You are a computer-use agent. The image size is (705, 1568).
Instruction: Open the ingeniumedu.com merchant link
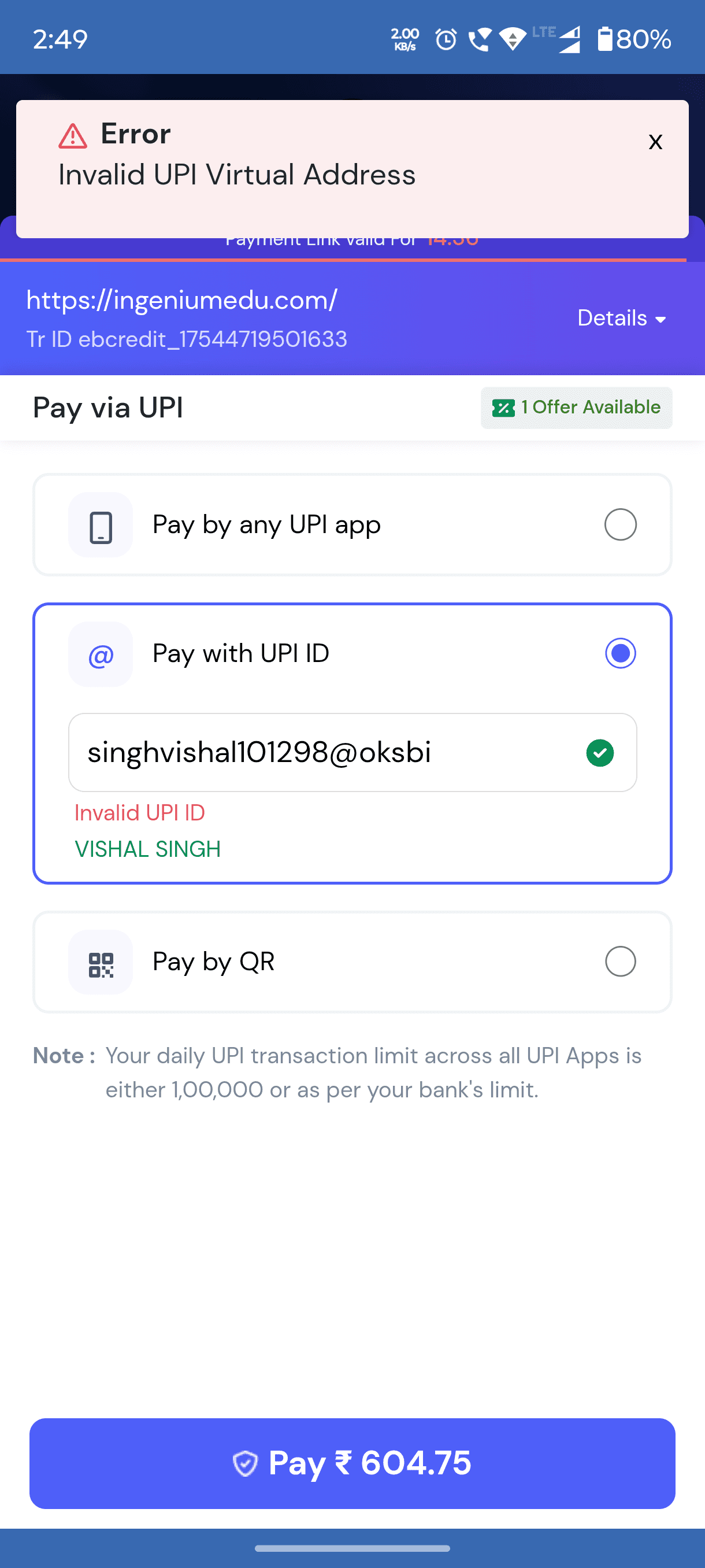[182, 300]
